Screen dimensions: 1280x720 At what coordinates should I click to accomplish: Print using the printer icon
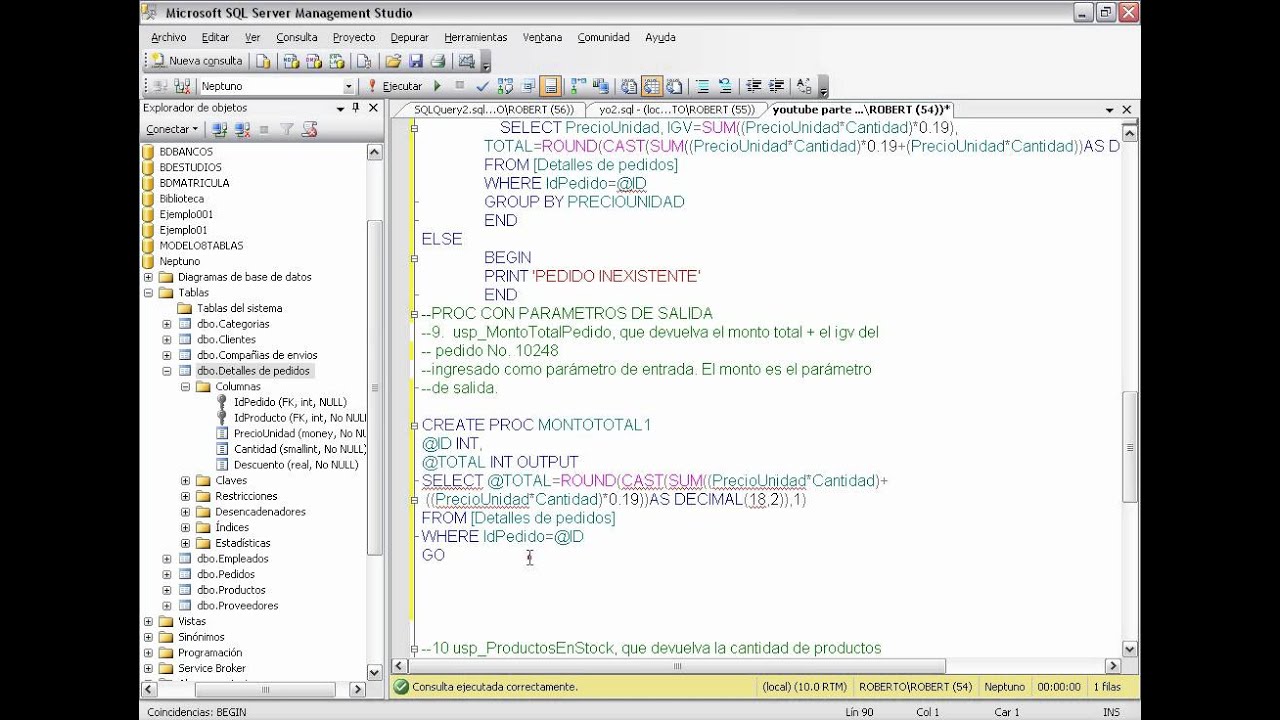pyautogui.click(x=438, y=61)
